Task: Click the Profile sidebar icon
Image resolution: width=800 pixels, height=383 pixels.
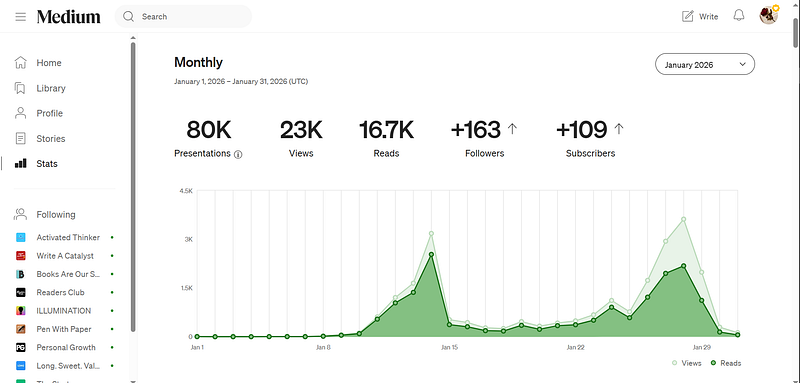Action: tap(20, 113)
